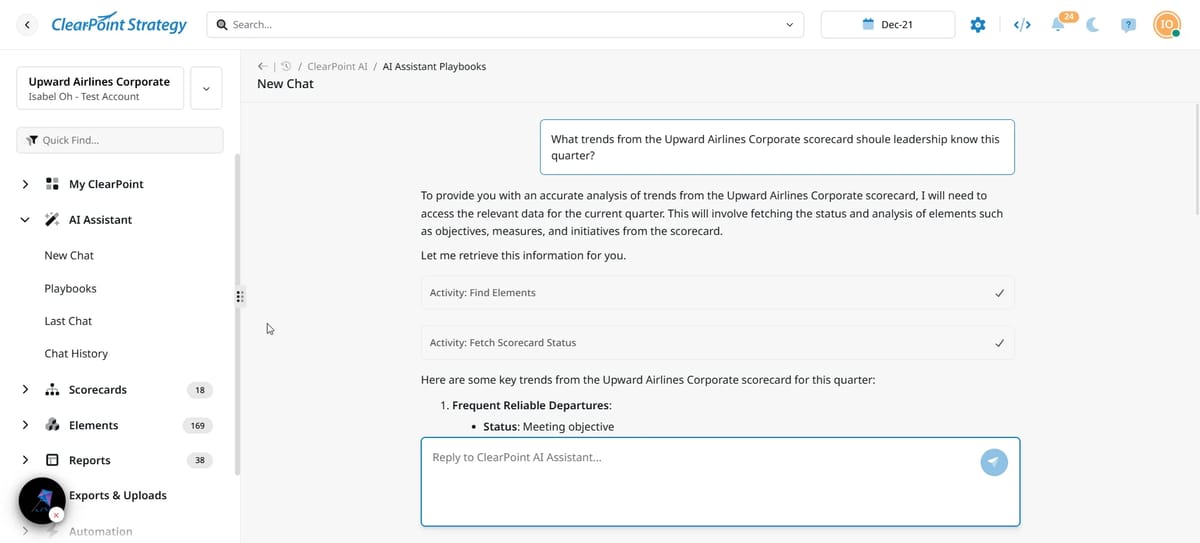
Task: Close the floating widget with small x
Action: (x=57, y=515)
